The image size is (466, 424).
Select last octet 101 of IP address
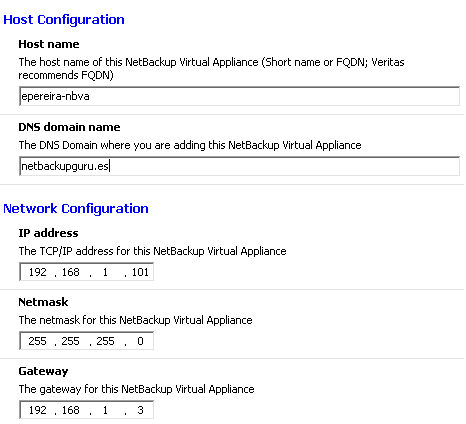[140, 272]
